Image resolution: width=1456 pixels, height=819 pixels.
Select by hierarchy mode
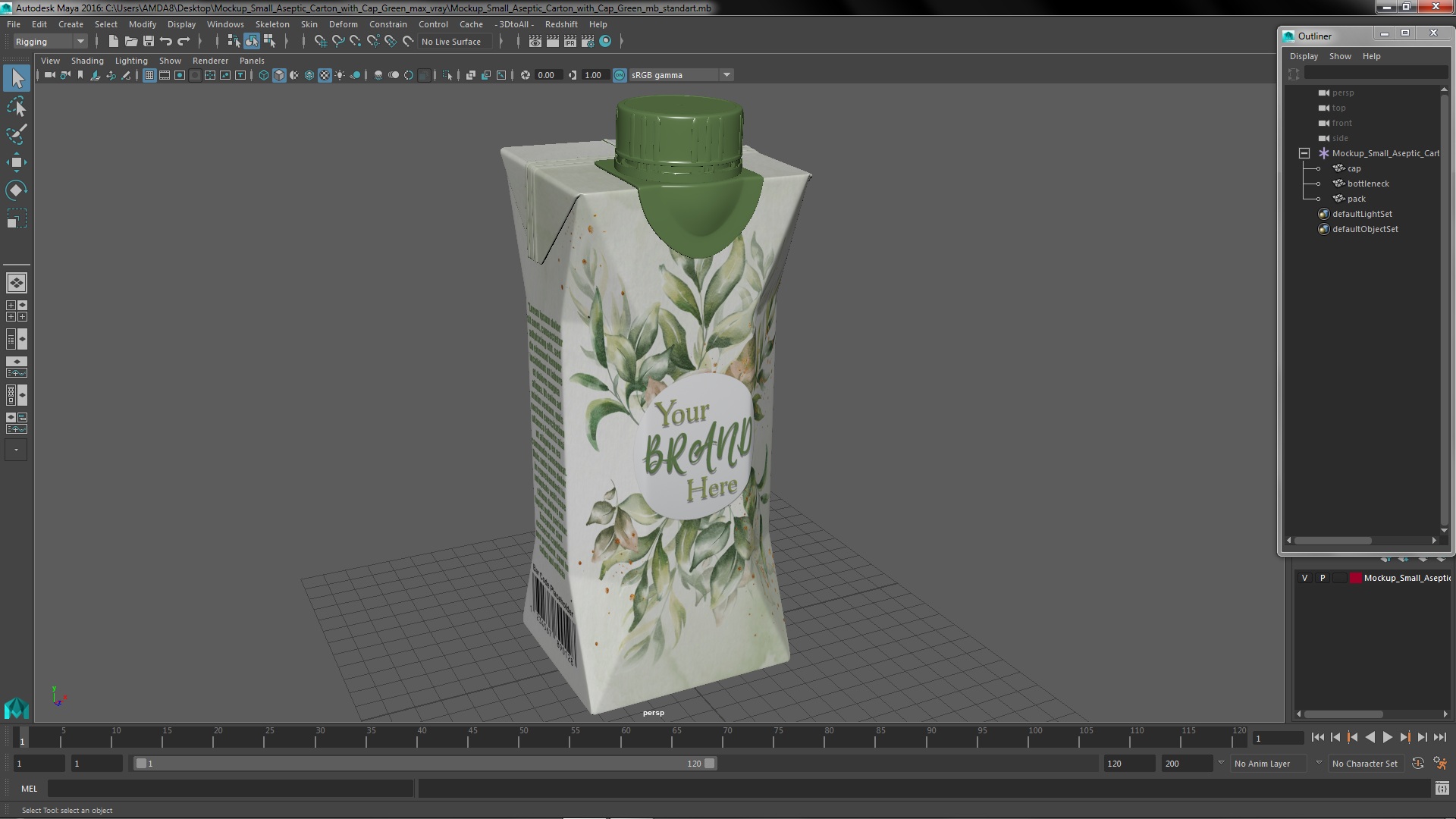click(234, 42)
